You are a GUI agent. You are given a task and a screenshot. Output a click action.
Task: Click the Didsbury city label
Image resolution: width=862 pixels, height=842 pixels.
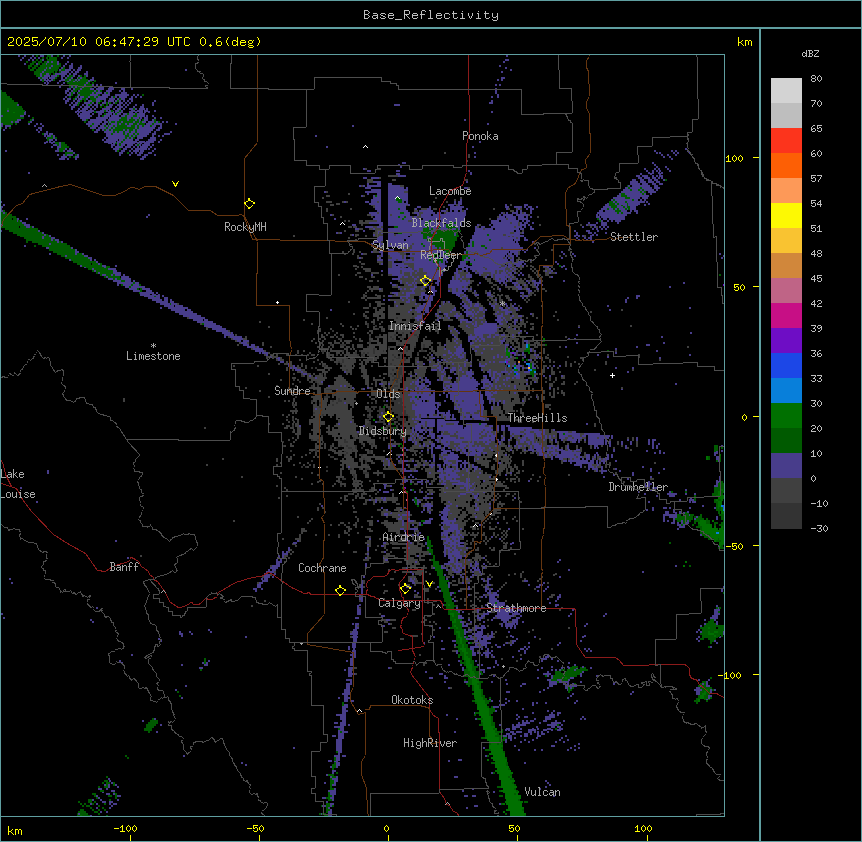click(x=383, y=431)
